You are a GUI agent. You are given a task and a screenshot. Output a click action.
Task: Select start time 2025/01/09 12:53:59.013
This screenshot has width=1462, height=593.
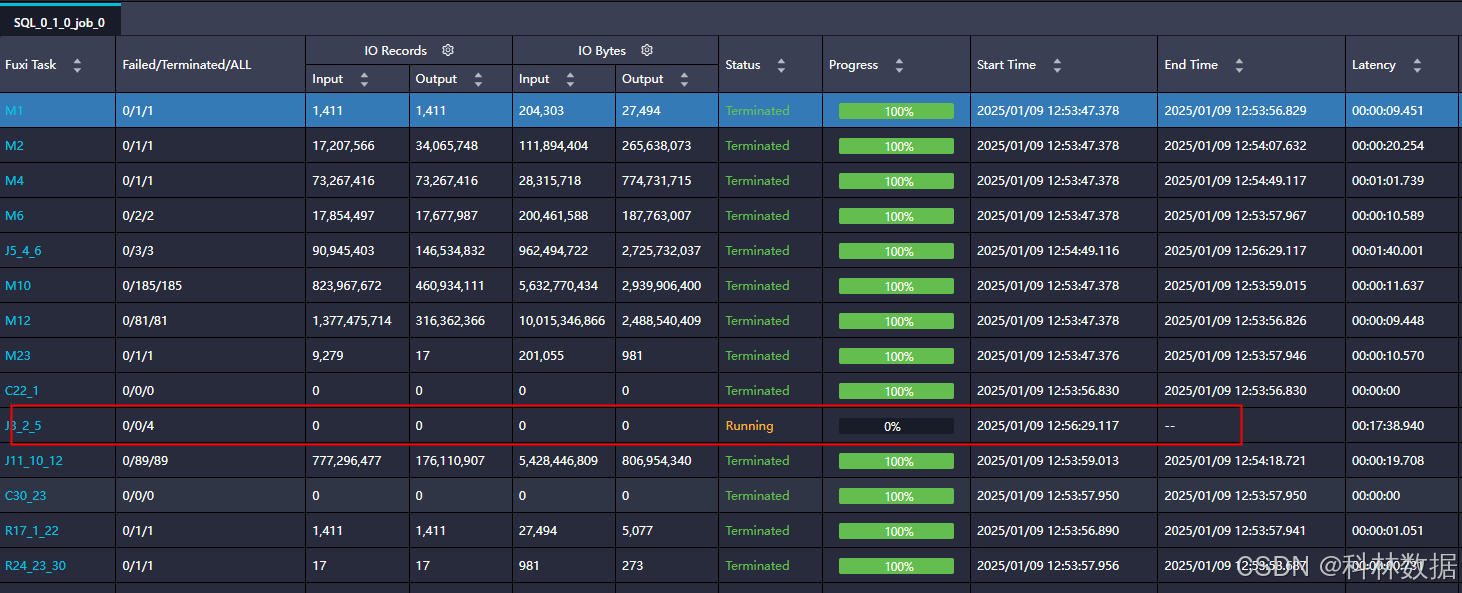point(1048,461)
